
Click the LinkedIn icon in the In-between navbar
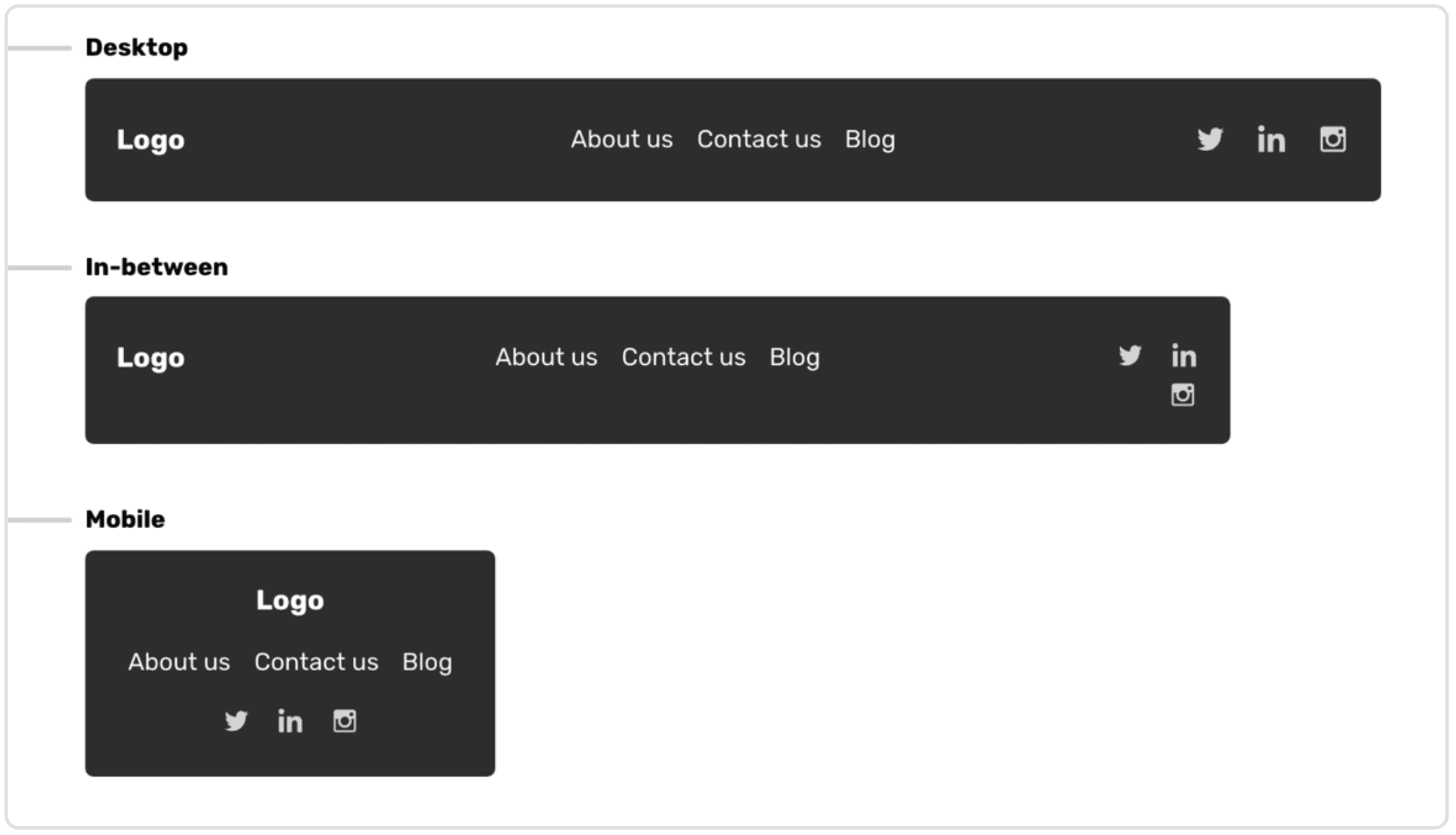click(x=1184, y=355)
